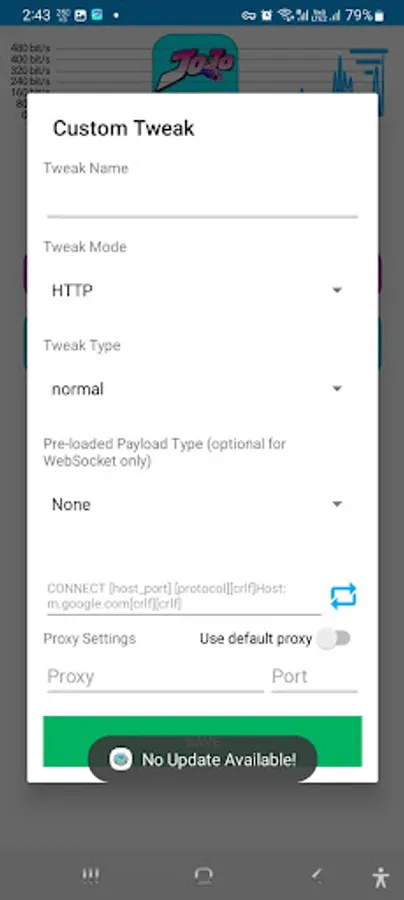Toggle the Use default proxy switch
404x900 pixels.
click(x=335, y=639)
